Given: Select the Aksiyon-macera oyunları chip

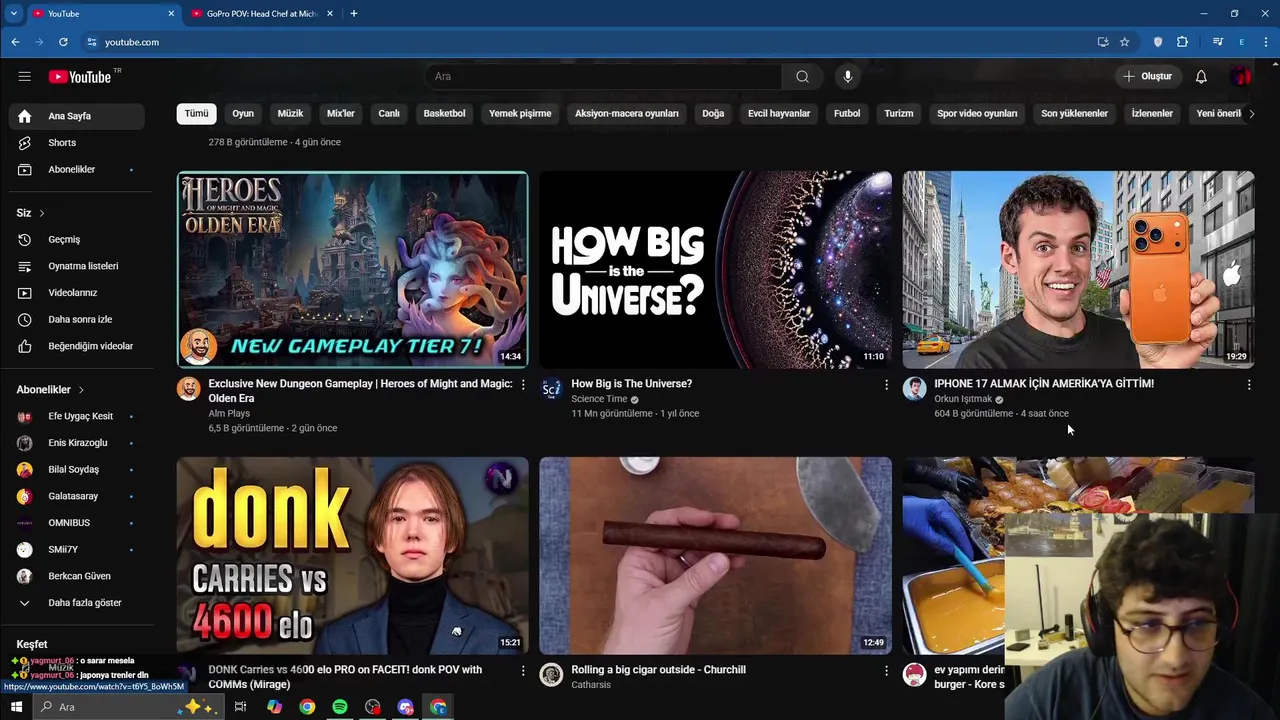Looking at the screenshot, I should [x=627, y=114].
